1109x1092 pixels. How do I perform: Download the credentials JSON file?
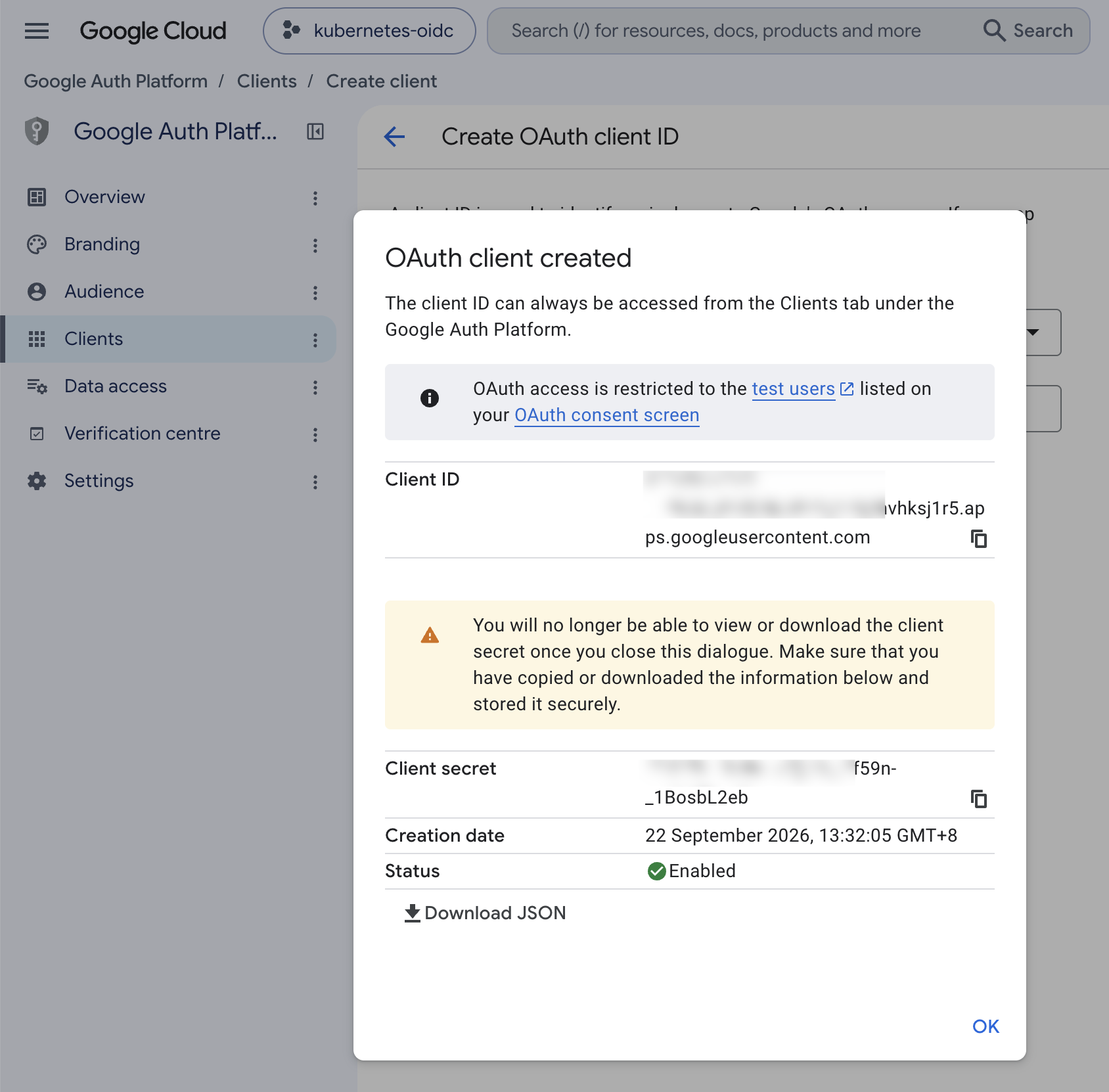485,913
